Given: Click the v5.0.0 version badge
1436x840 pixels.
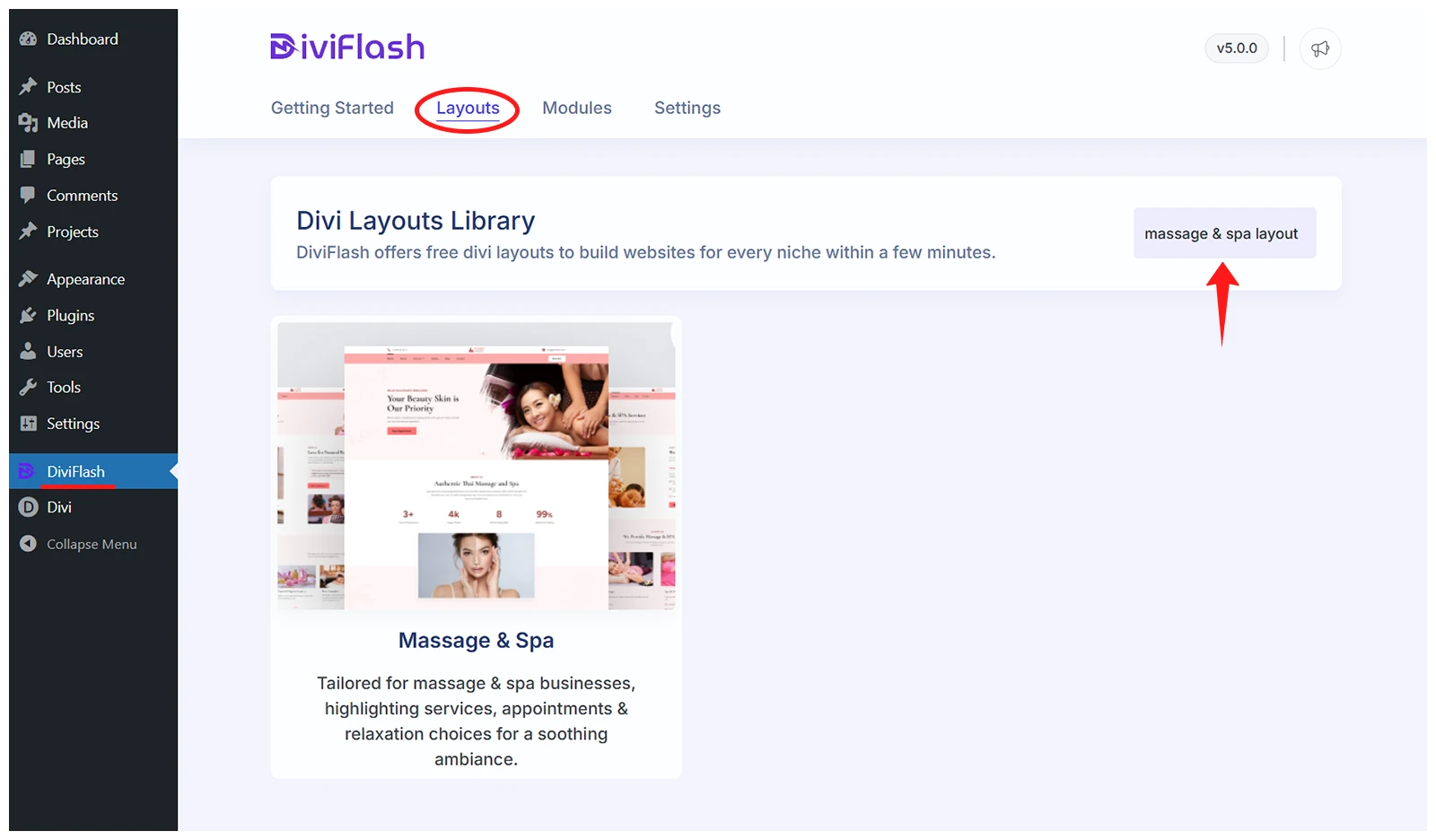Looking at the screenshot, I should [1236, 48].
